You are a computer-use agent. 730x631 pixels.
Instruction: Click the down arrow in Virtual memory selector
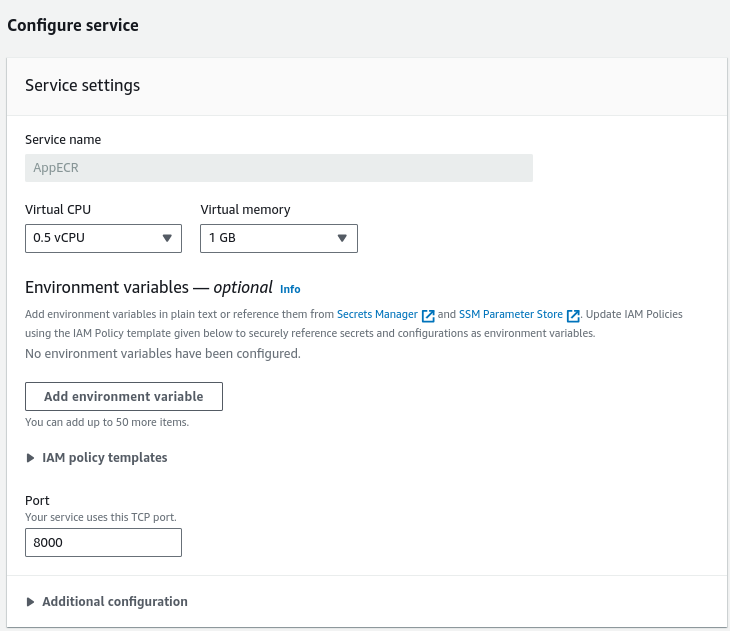[342, 238]
